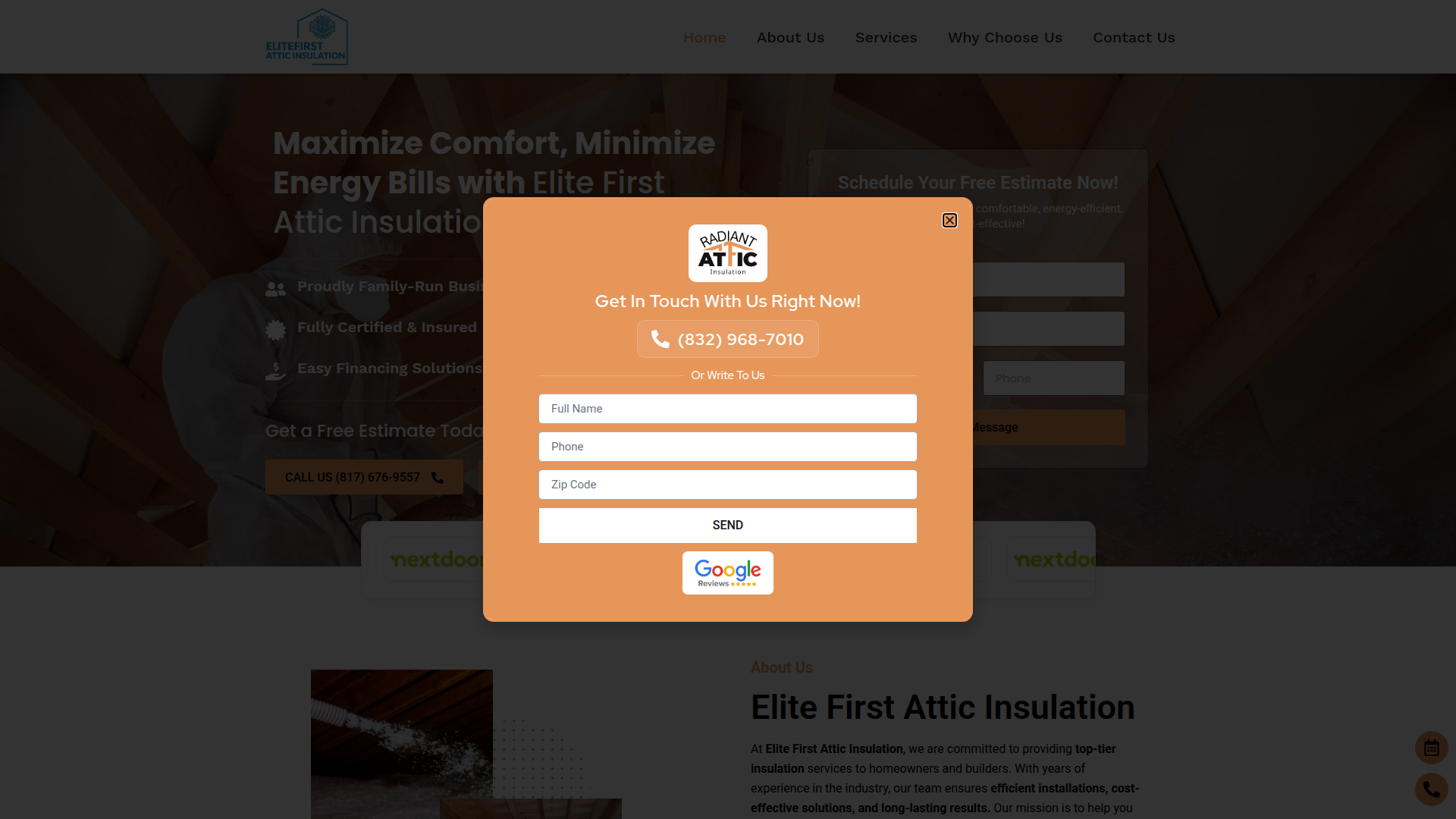Click the orange Message button behind popup
This screenshot has width=1456, height=819.
tap(1049, 428)
